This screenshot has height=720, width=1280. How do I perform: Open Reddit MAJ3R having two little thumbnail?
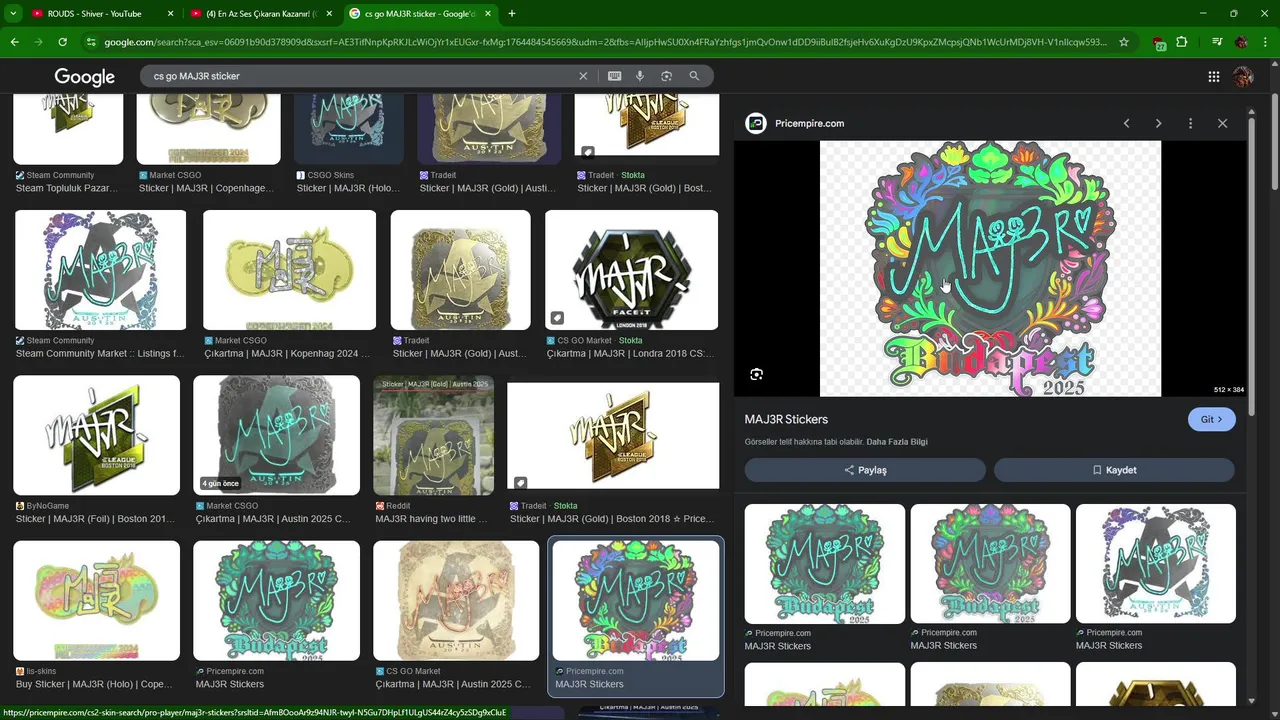coord(433,435)
